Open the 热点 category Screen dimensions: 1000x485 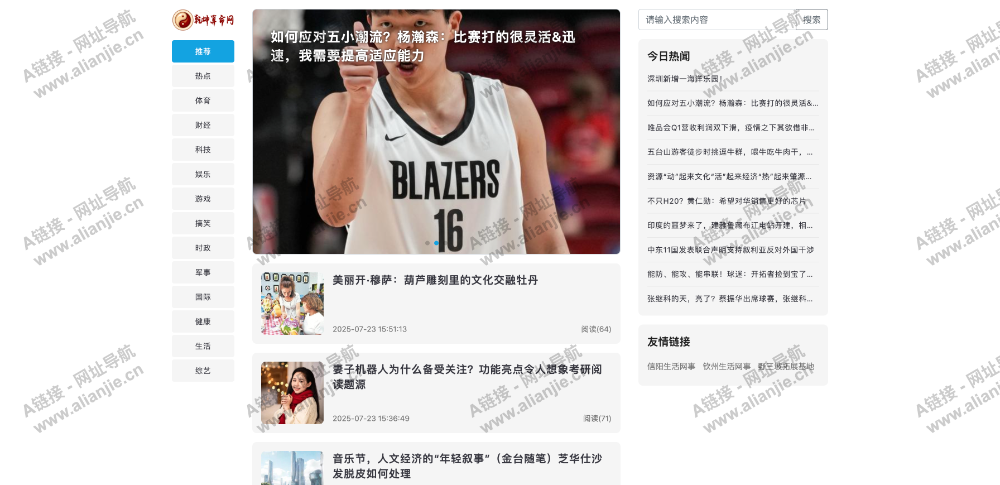(203, 76)
